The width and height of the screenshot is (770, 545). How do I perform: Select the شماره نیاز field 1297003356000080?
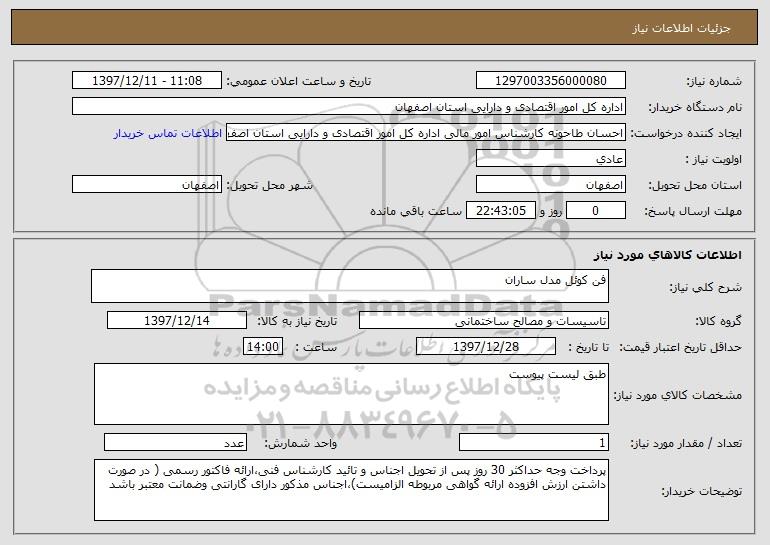point(551,81)
